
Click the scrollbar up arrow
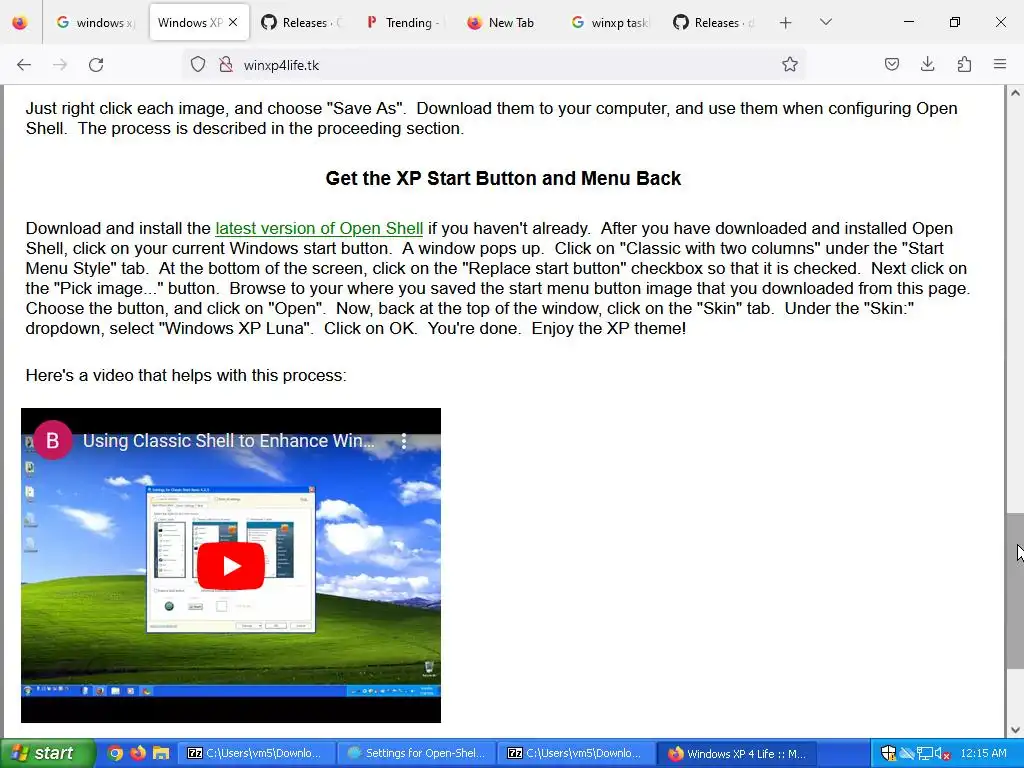(x=1015, y=93)
